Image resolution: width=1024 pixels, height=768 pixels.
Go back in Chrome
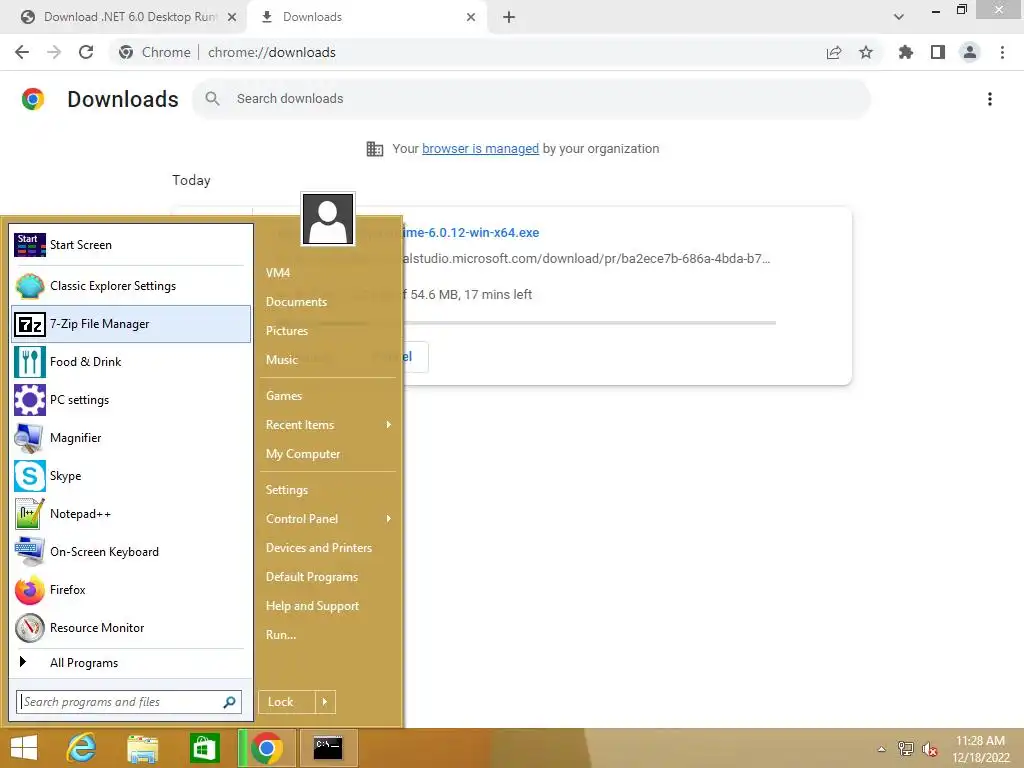point(22,52)
